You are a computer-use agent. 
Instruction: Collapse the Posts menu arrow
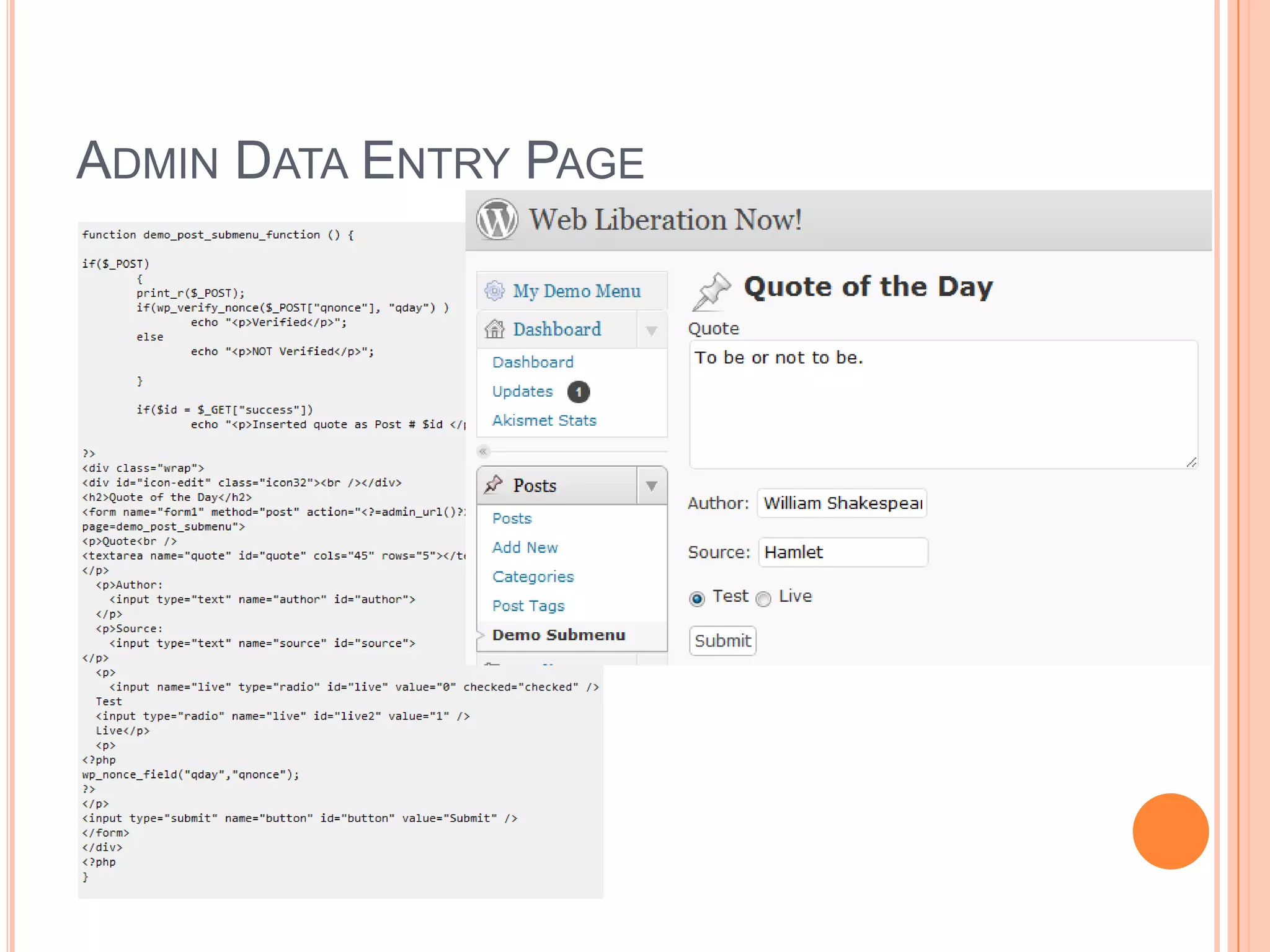tap(652, 485)
